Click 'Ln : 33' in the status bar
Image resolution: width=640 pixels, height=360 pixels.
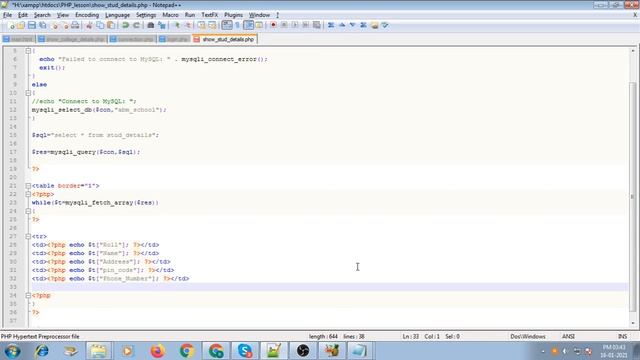pyautogui.click(x=411, y=336)
